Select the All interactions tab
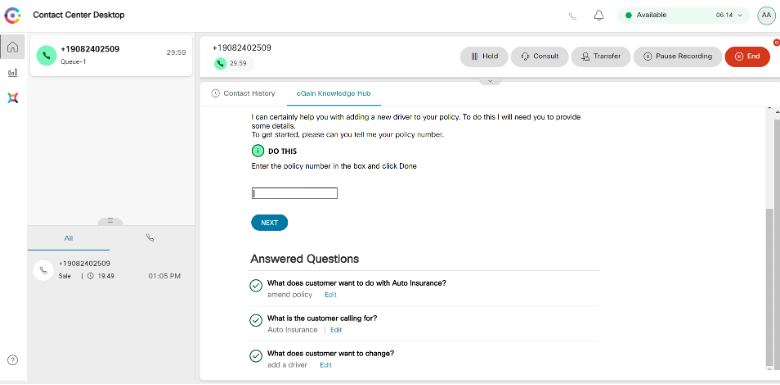This screenshot has width=780, height=385. coord(69,238)
